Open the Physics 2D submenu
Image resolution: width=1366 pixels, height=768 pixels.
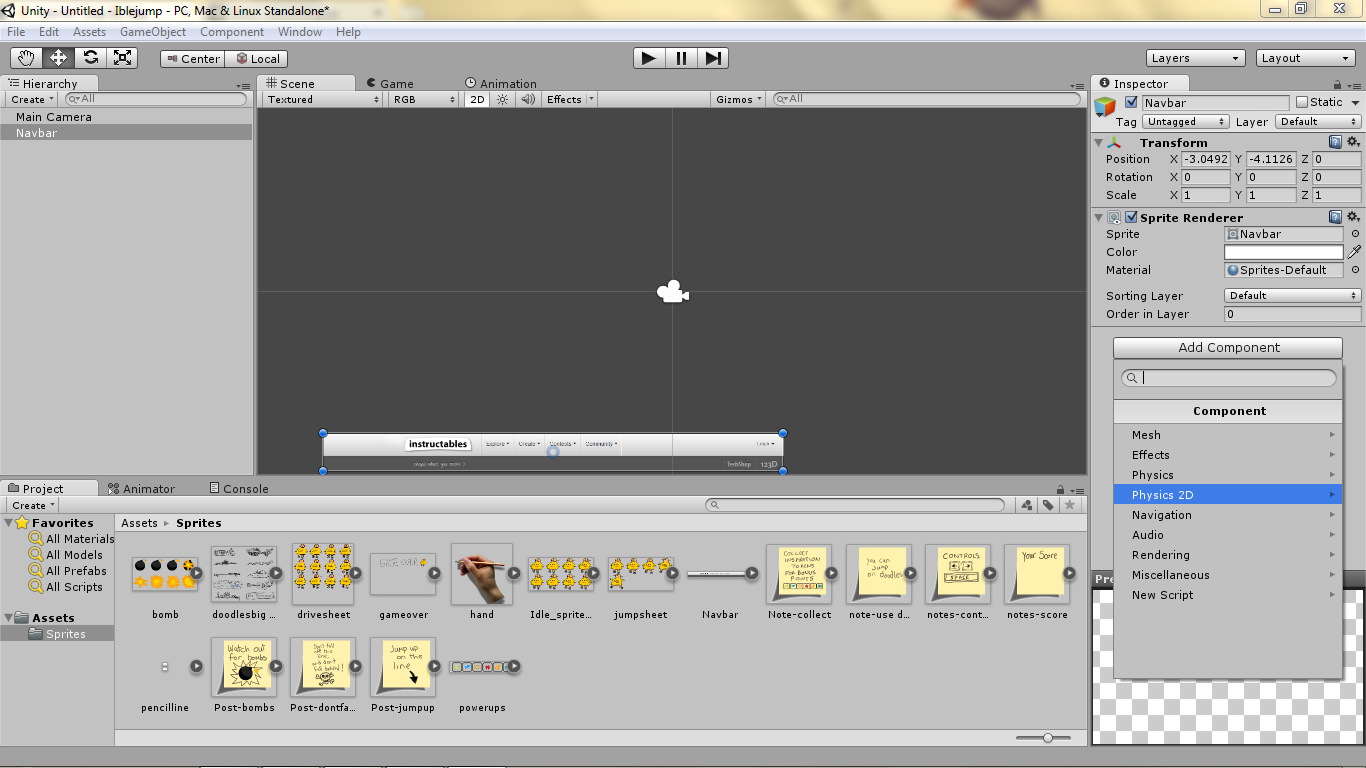pos(1228,495)
